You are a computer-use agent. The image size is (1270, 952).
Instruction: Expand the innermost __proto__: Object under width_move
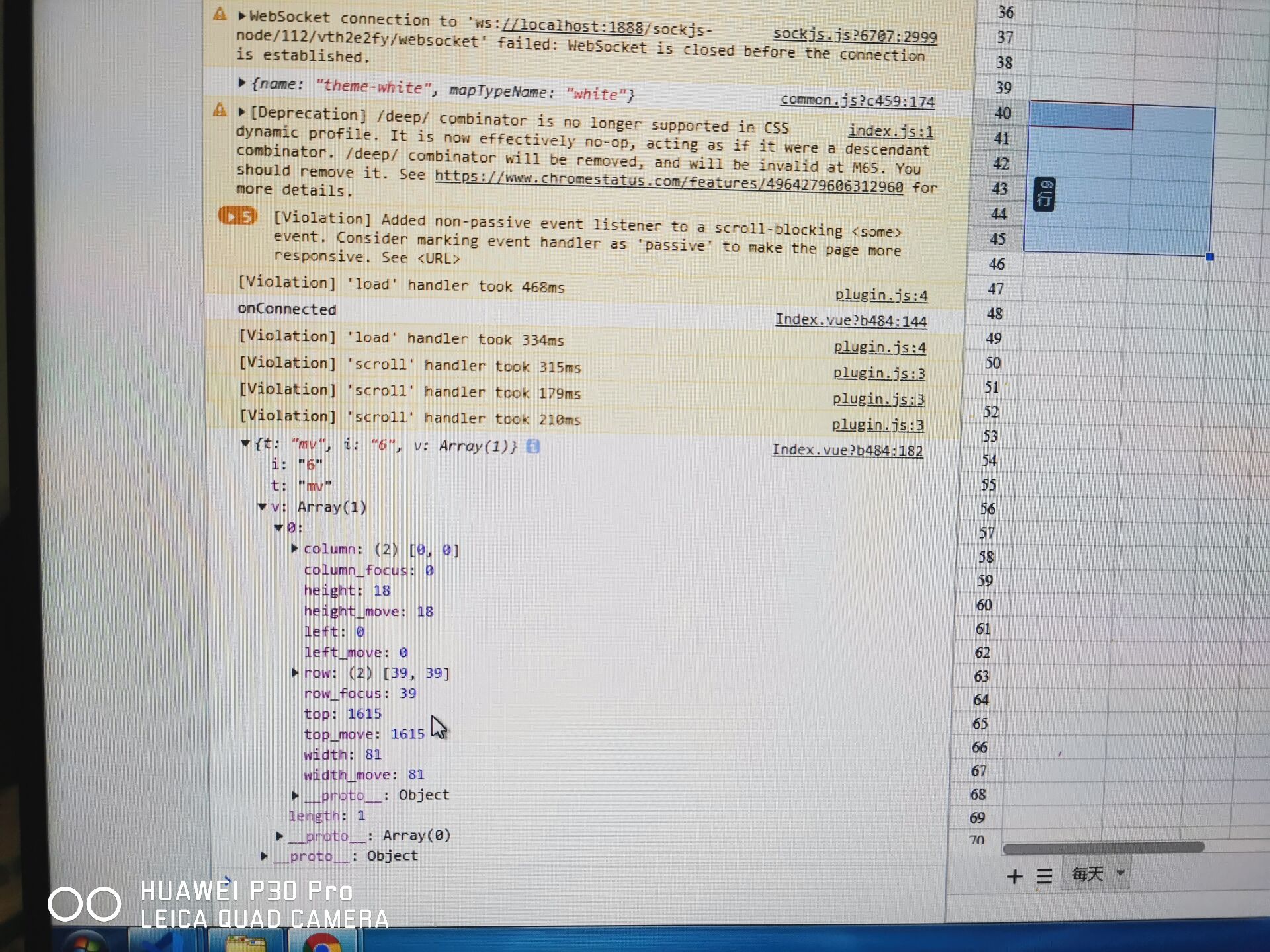pos(296,795)
